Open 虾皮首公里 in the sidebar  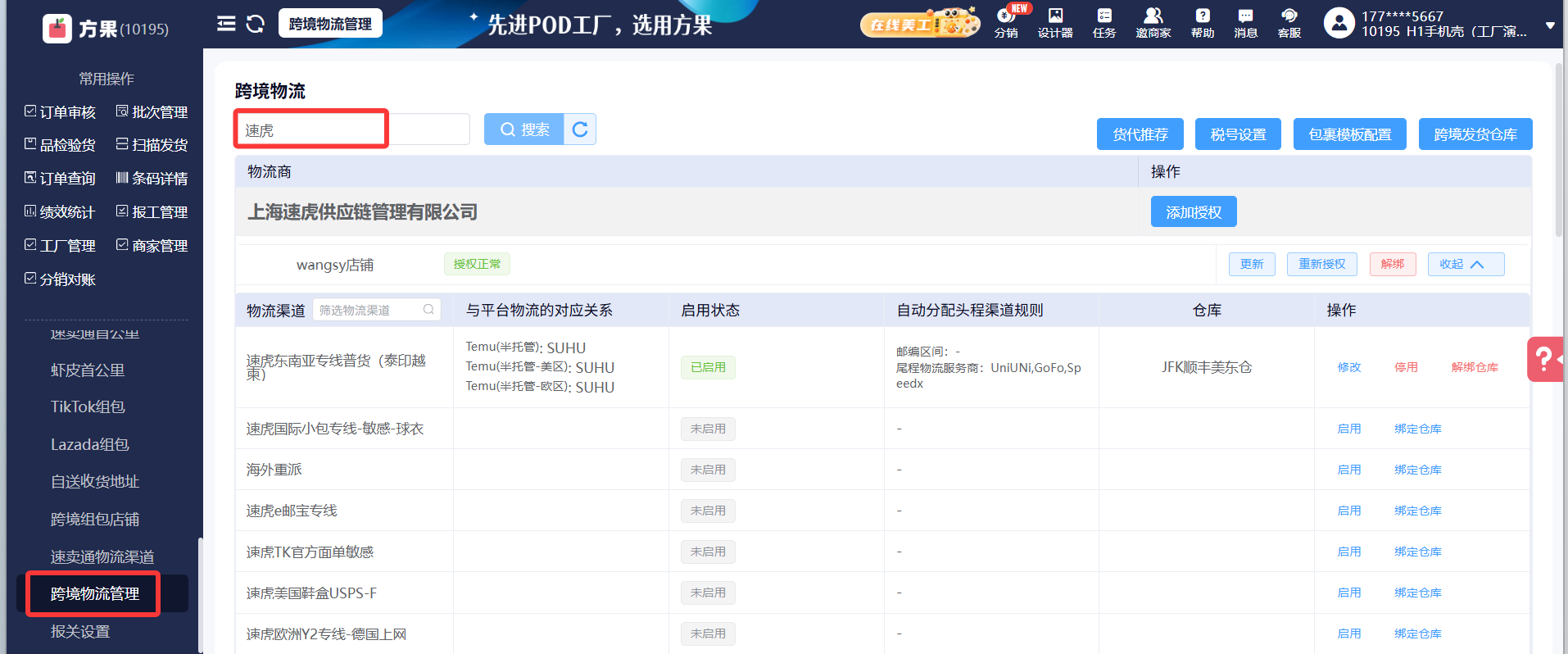(x=88, y=370)
